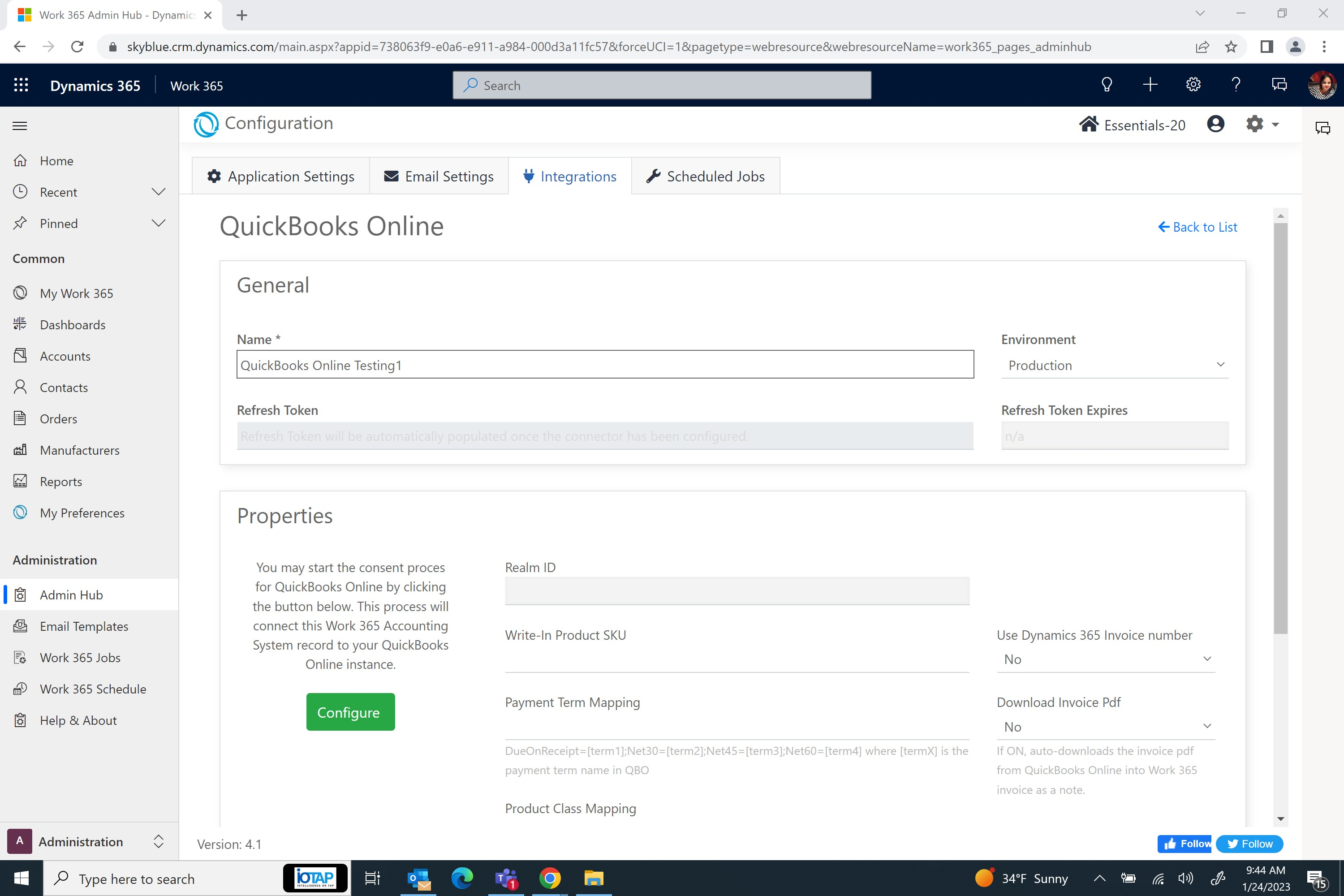Open the Dynamics 365 settings gear
Screen dimensions: 1344x896
[x=1193, y=85]
